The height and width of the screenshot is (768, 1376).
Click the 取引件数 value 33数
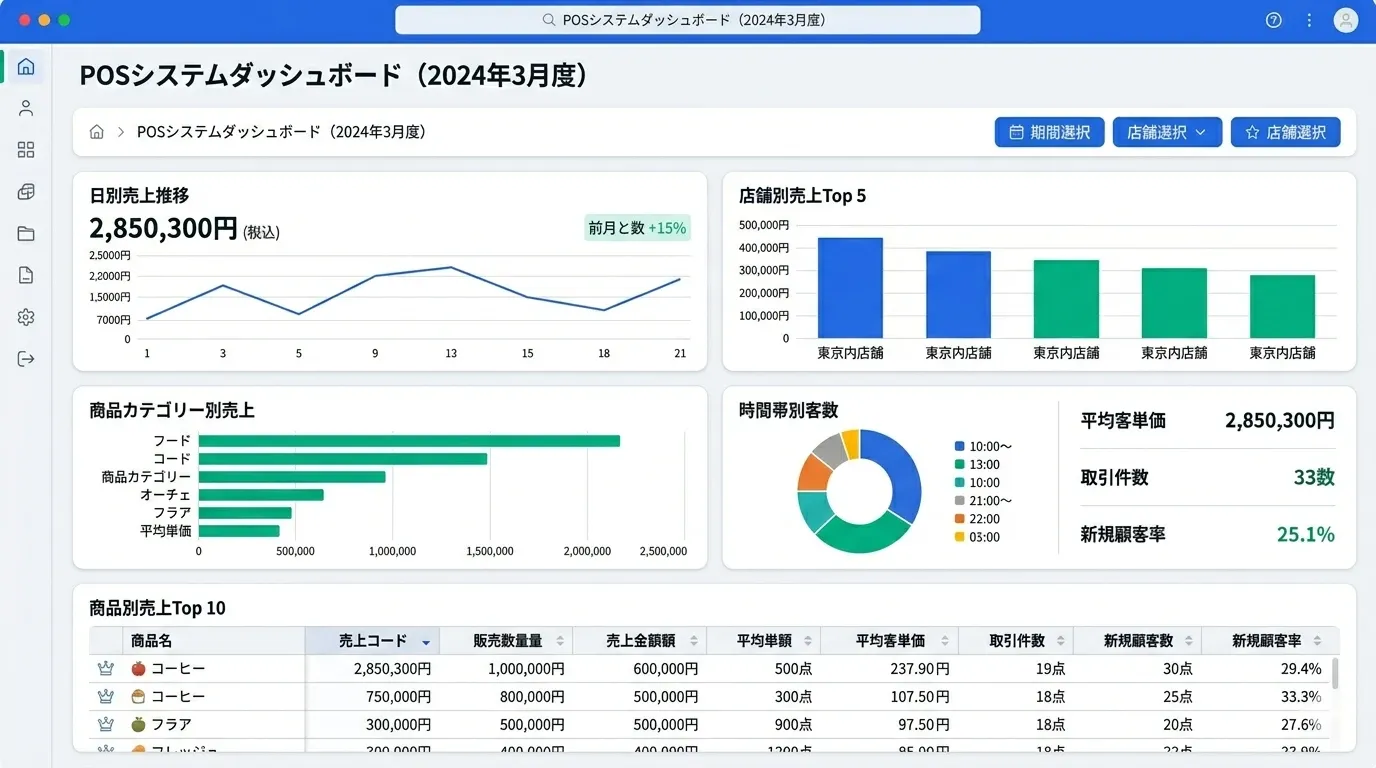click(1314, 477)
